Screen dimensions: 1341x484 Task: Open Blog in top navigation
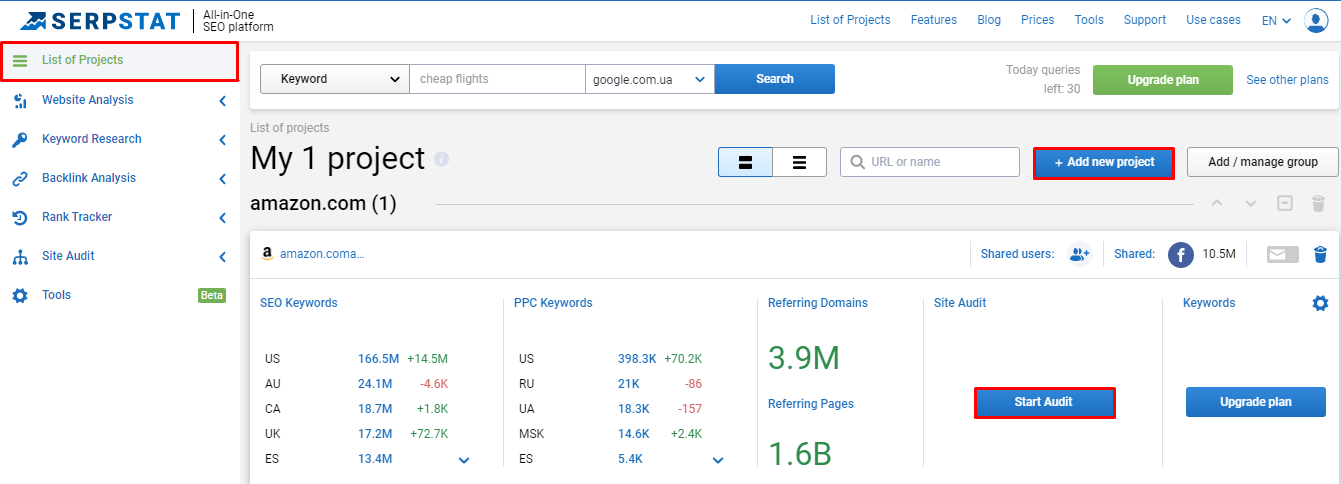click(989, 20)
